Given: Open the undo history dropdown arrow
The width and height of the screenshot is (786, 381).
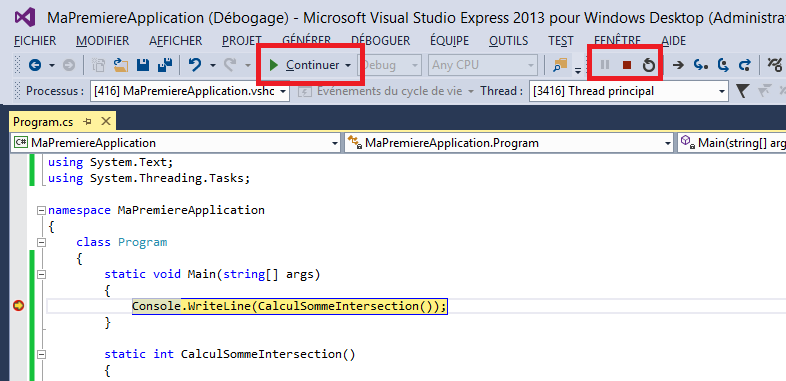Looking at the screenshot, I should (213, 65).
